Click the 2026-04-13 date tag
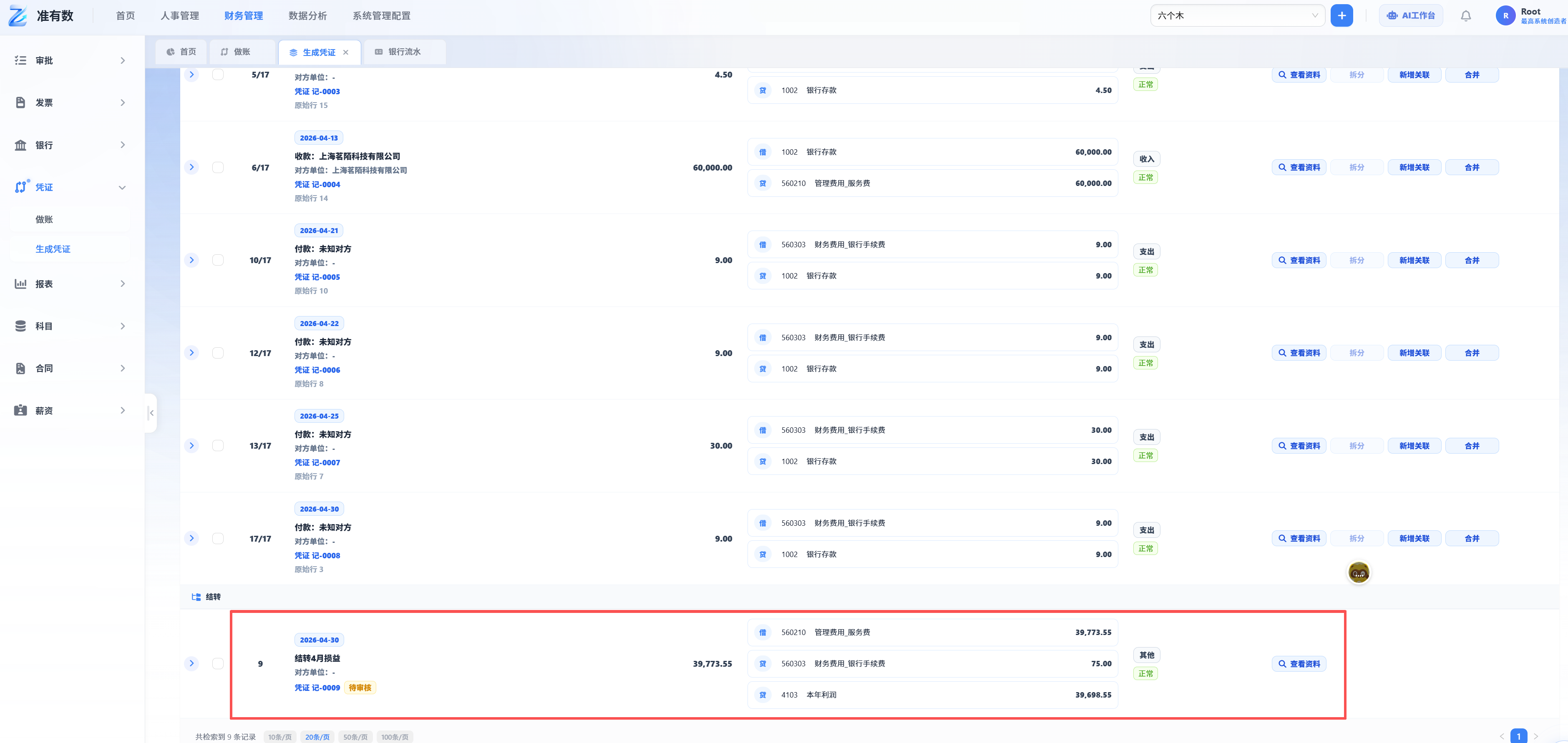This screenshot has width=1568, height=743. pyautogui.click(x=319, y=138)
